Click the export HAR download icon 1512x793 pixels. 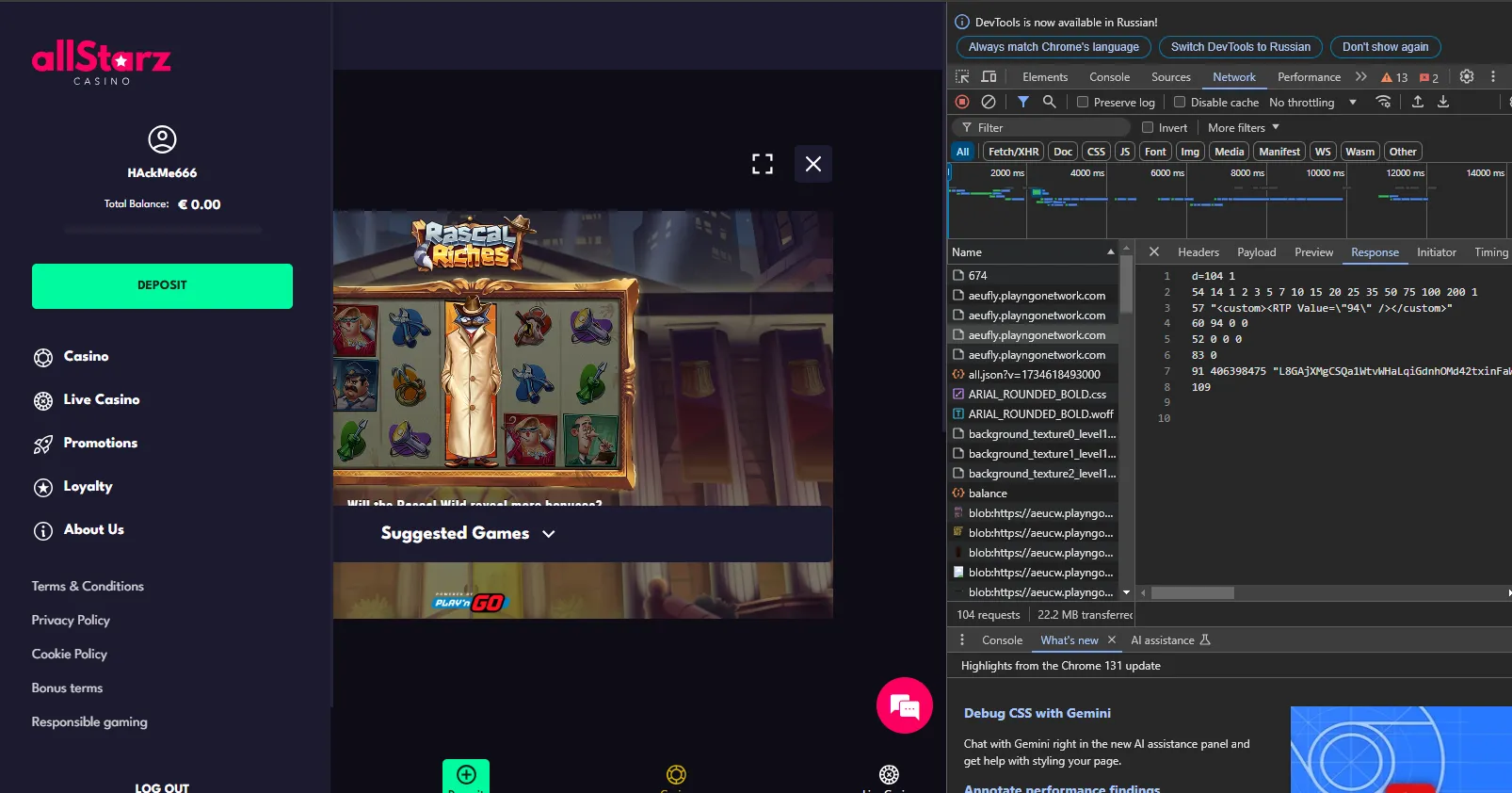(1443, 102)
